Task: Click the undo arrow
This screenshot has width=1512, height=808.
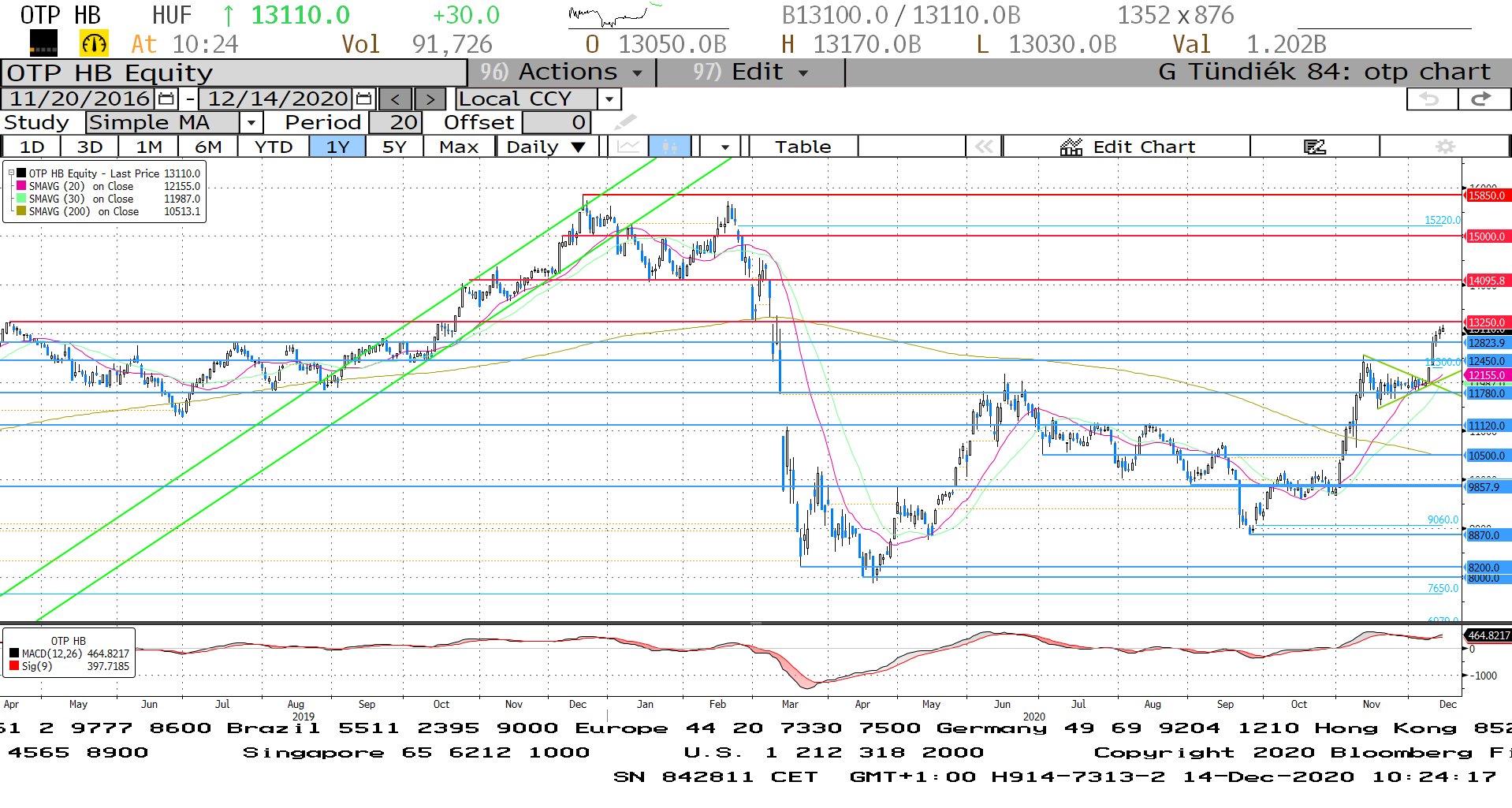Action: click(1430, 99)
